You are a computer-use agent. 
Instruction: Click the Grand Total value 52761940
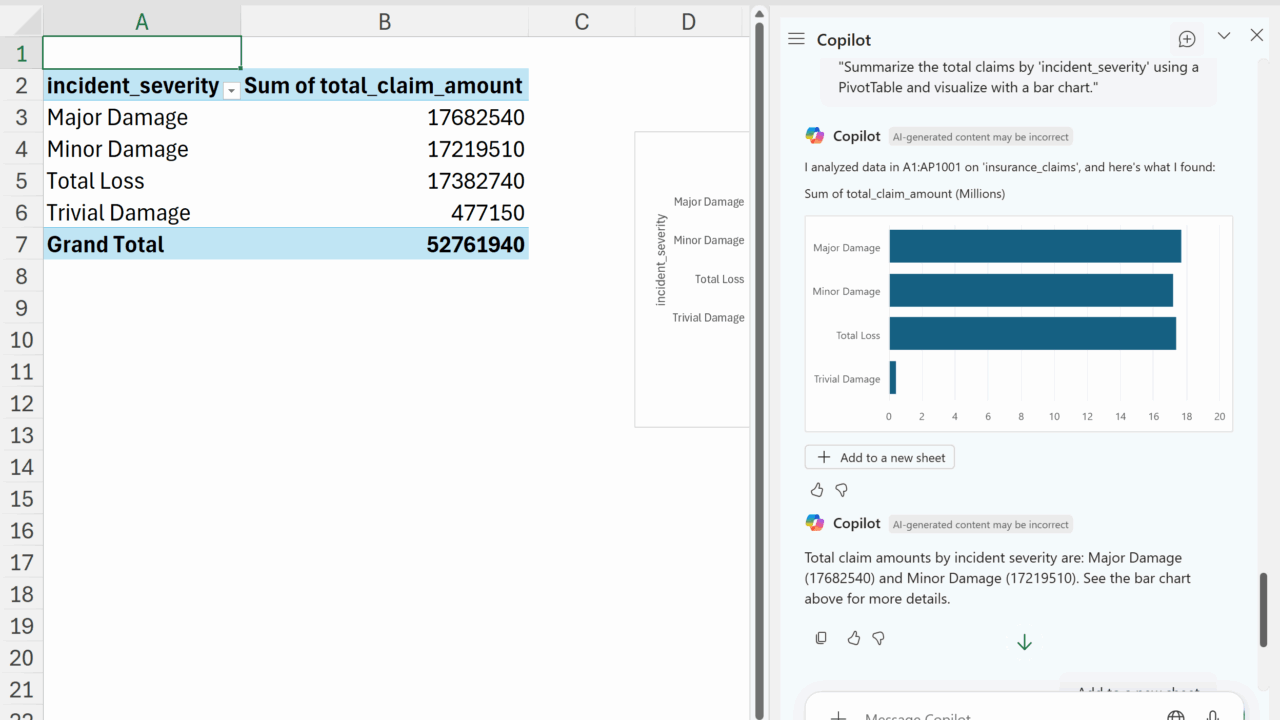[475, 245]
